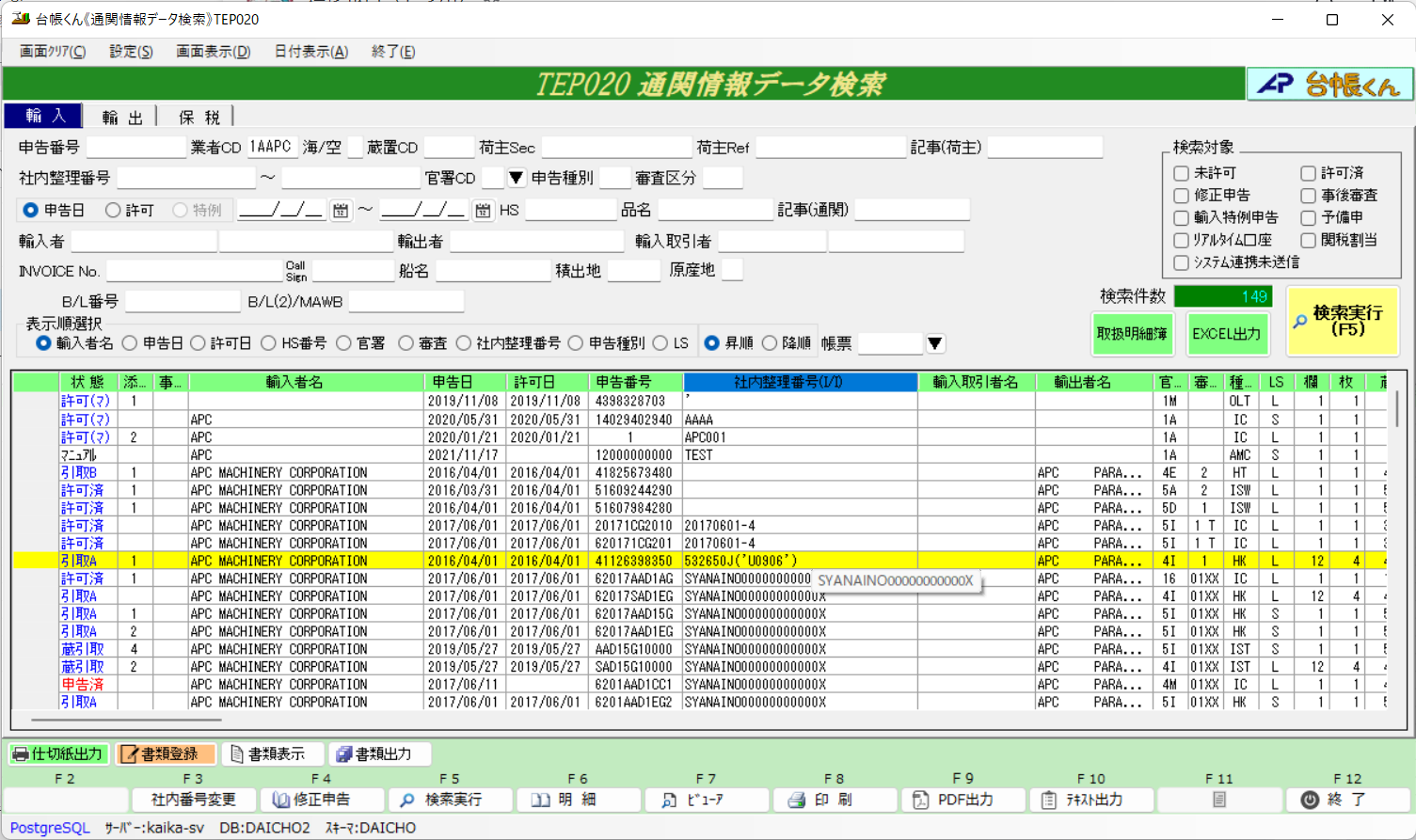Click the F11 document icon button
This screenshot has height=840, width=1416.
[x=1218, y=800]
